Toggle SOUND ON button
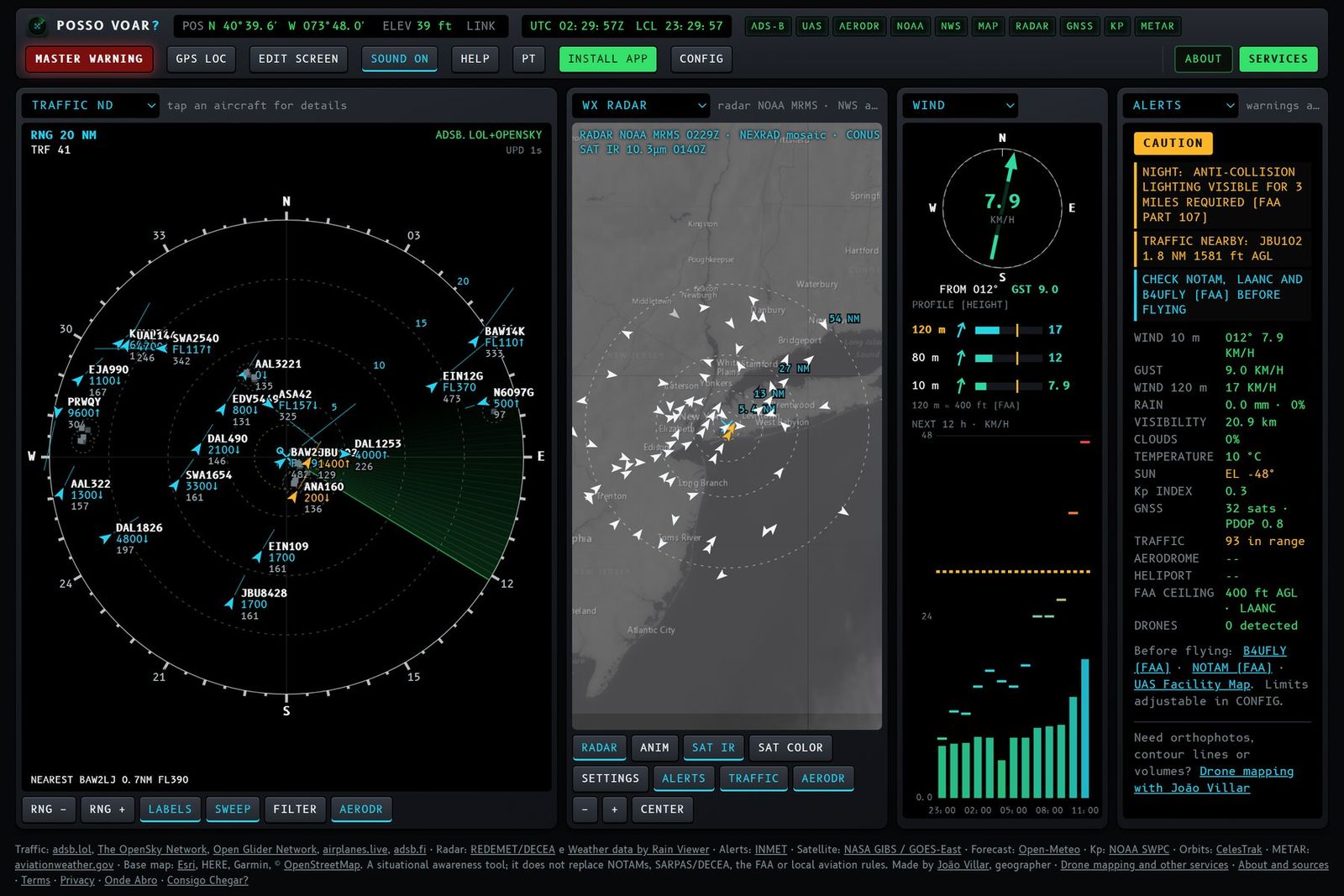Image resolution: width=1344 pixels, height=896 pixels. pos(400,59)
